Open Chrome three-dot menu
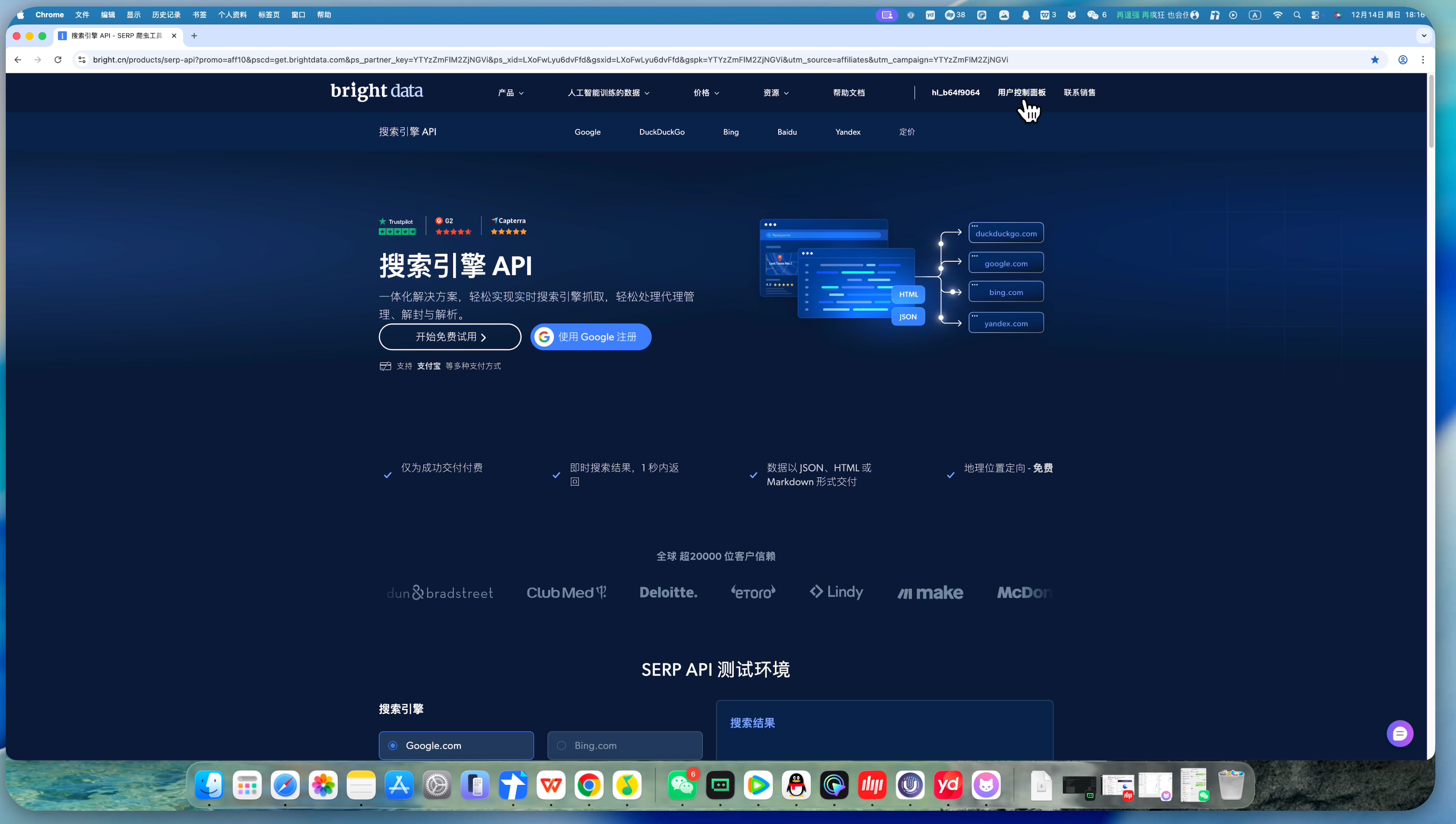This screenshot has height=824, width=1456. coord(1423,60)
